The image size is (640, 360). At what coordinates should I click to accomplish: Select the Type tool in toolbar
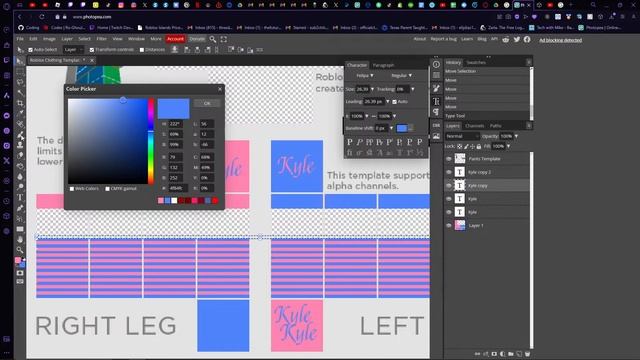(x=20, y=198)
